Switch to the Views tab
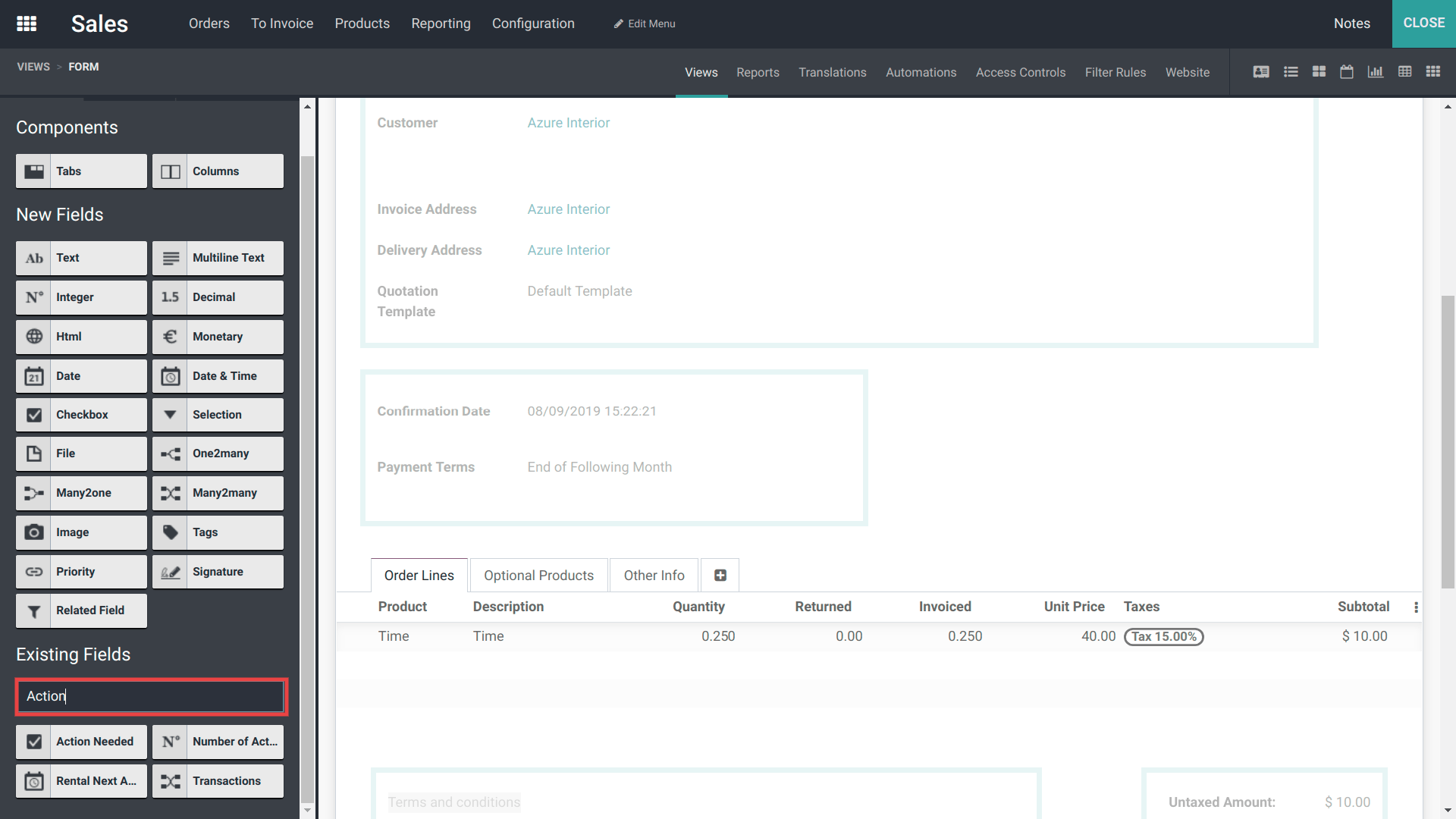The image size is (1456, 819). tap(701, 72)
